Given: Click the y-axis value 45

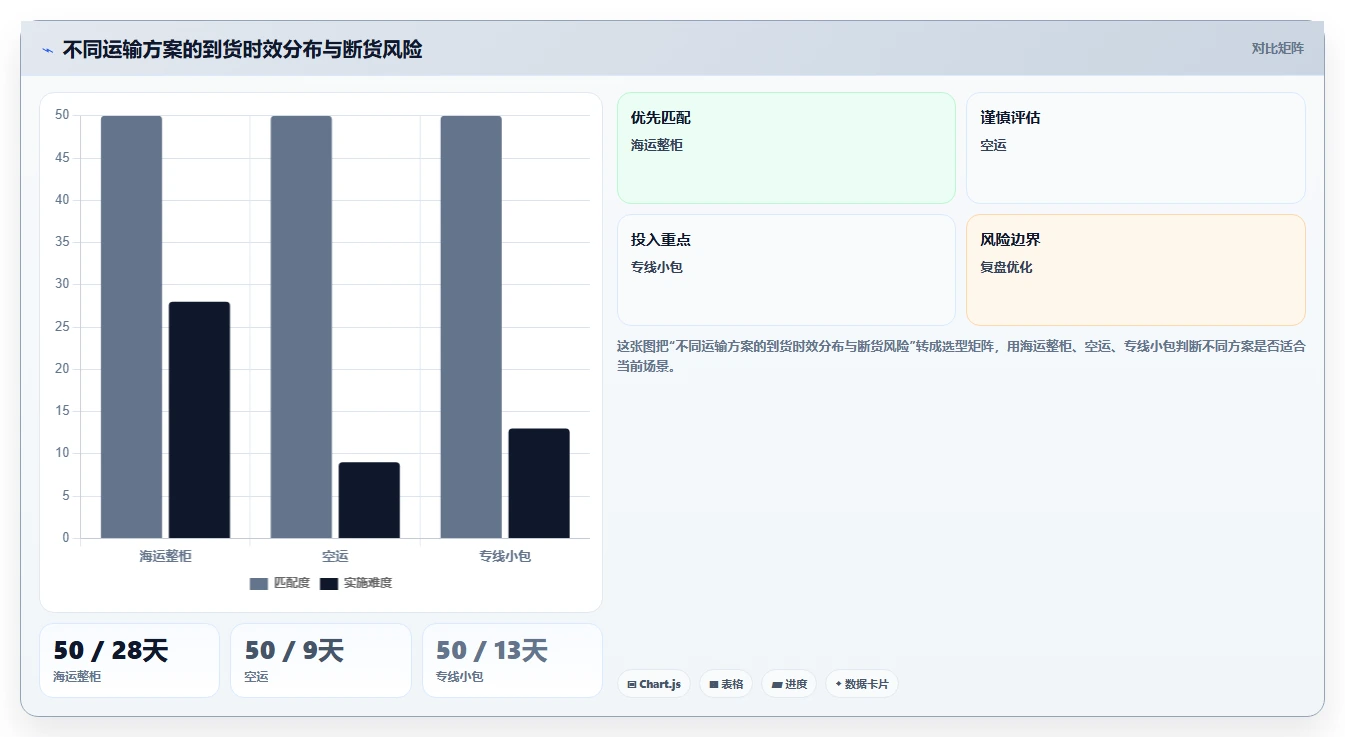Looking at the screenshot, I should click(x=62, y=158).
